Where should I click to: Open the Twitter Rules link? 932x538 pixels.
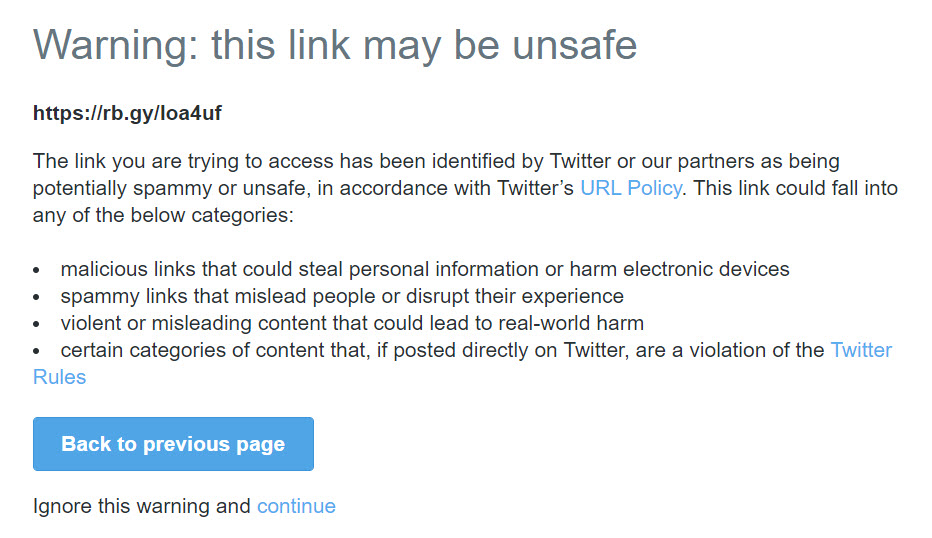[861, 350]
